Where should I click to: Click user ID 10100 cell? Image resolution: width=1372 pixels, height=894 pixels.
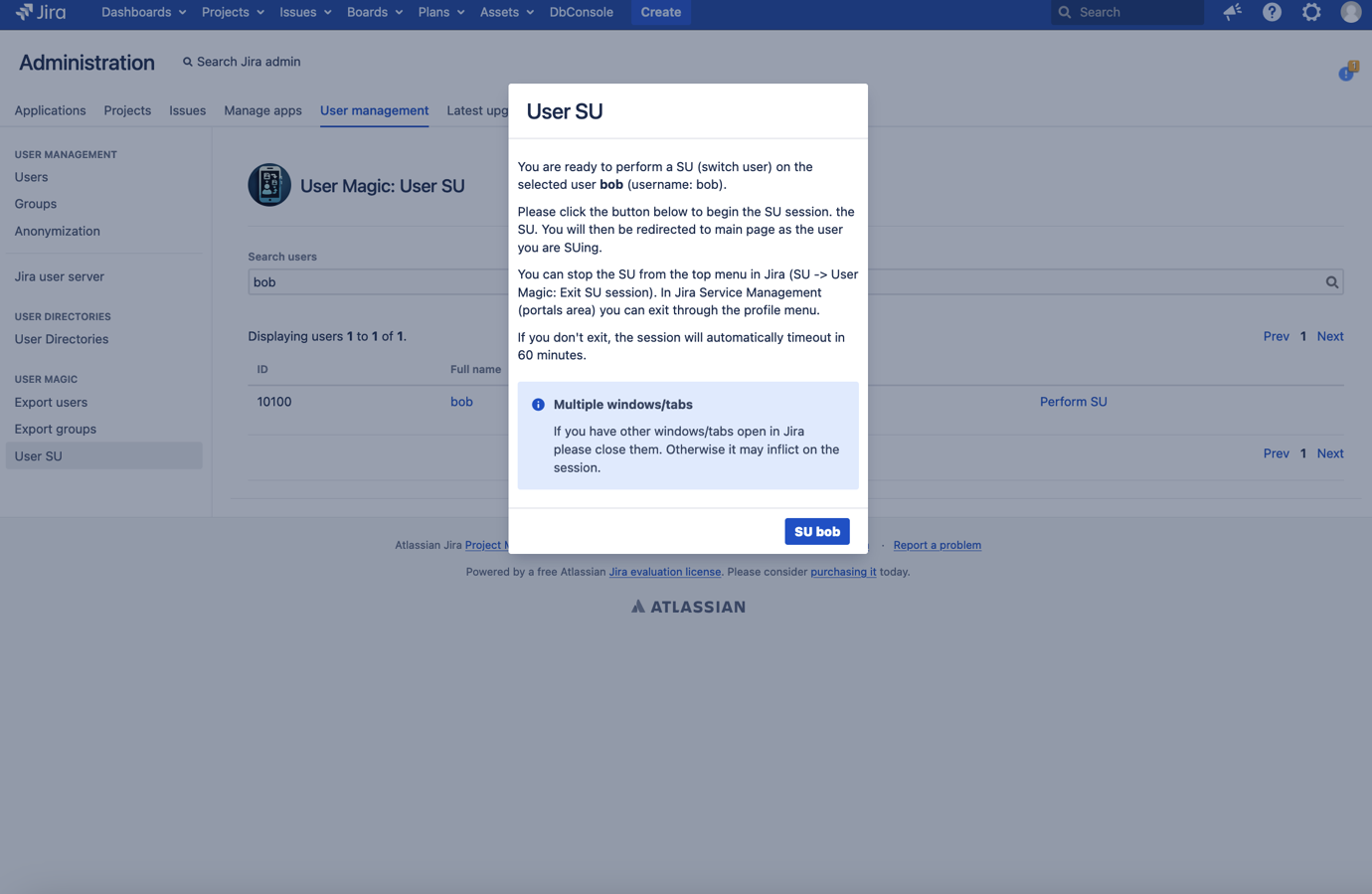click(274, 402)
